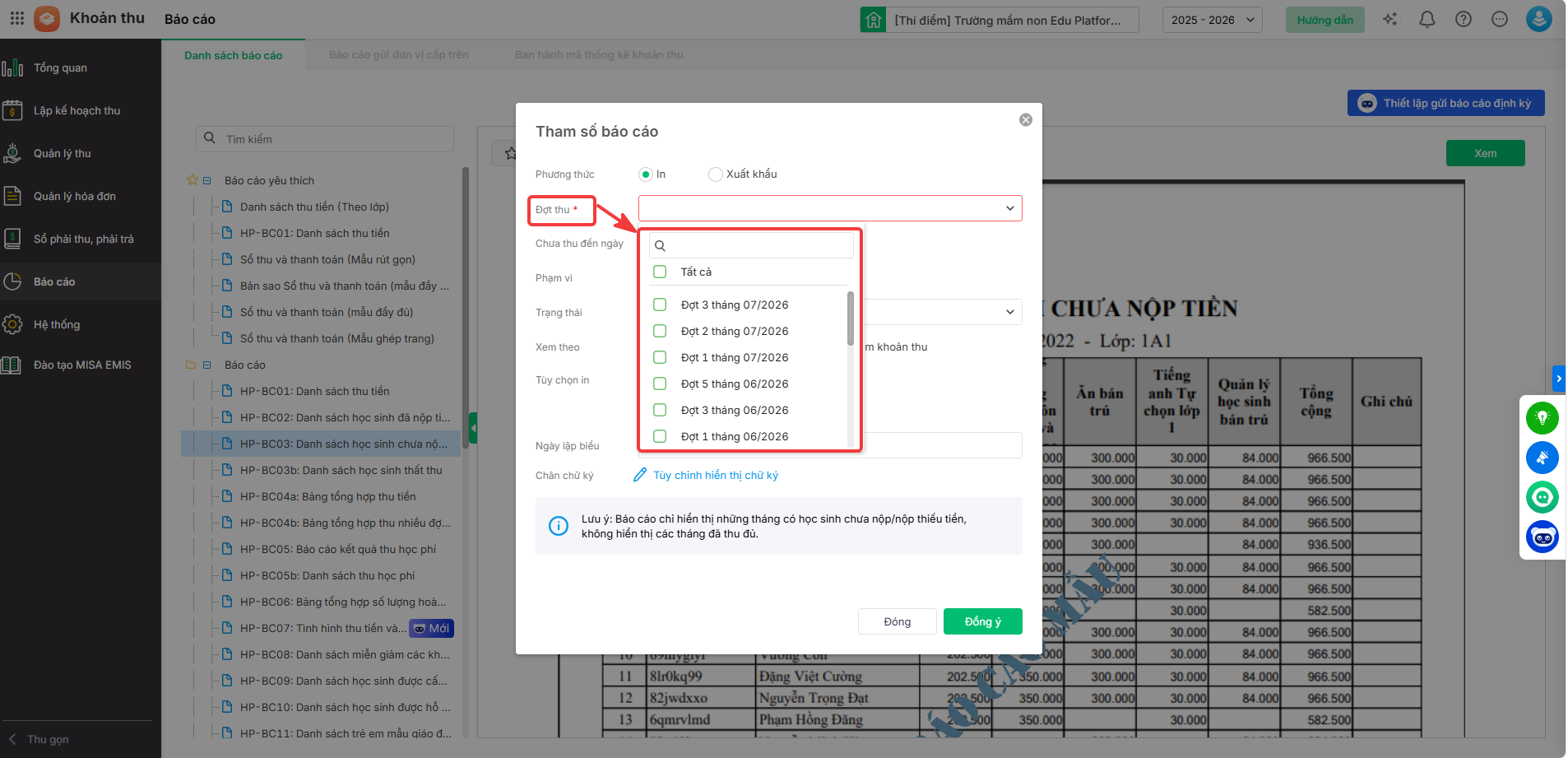Select Danh sách thu tiền (Theo lớp)
This screenshot has width=1568, height=758.
[314, 207]
